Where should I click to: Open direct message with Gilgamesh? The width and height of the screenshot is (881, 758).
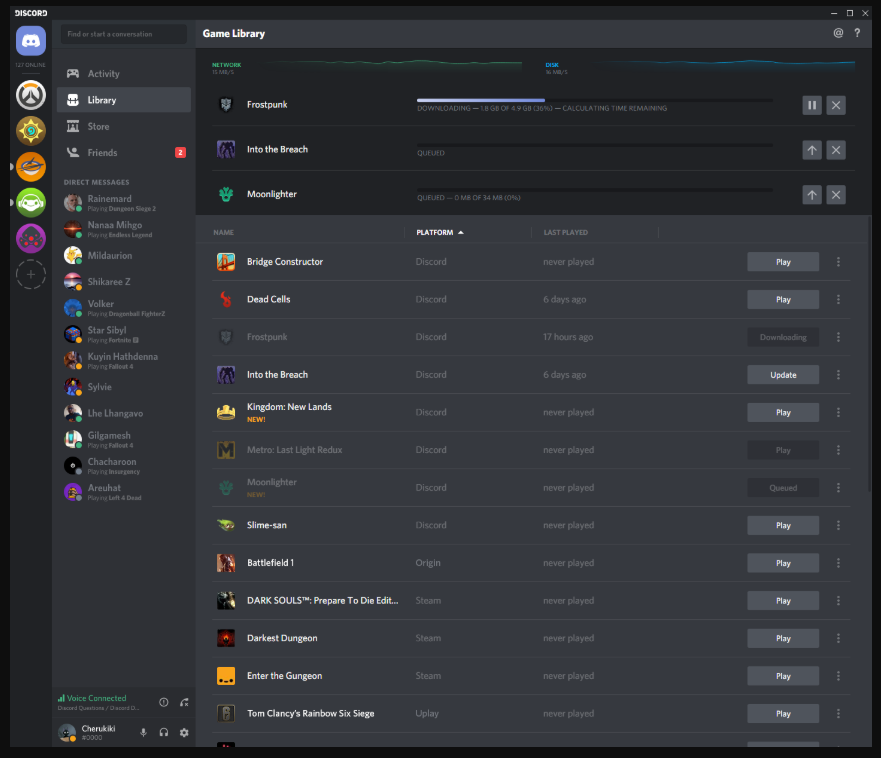tap(124, 439)
